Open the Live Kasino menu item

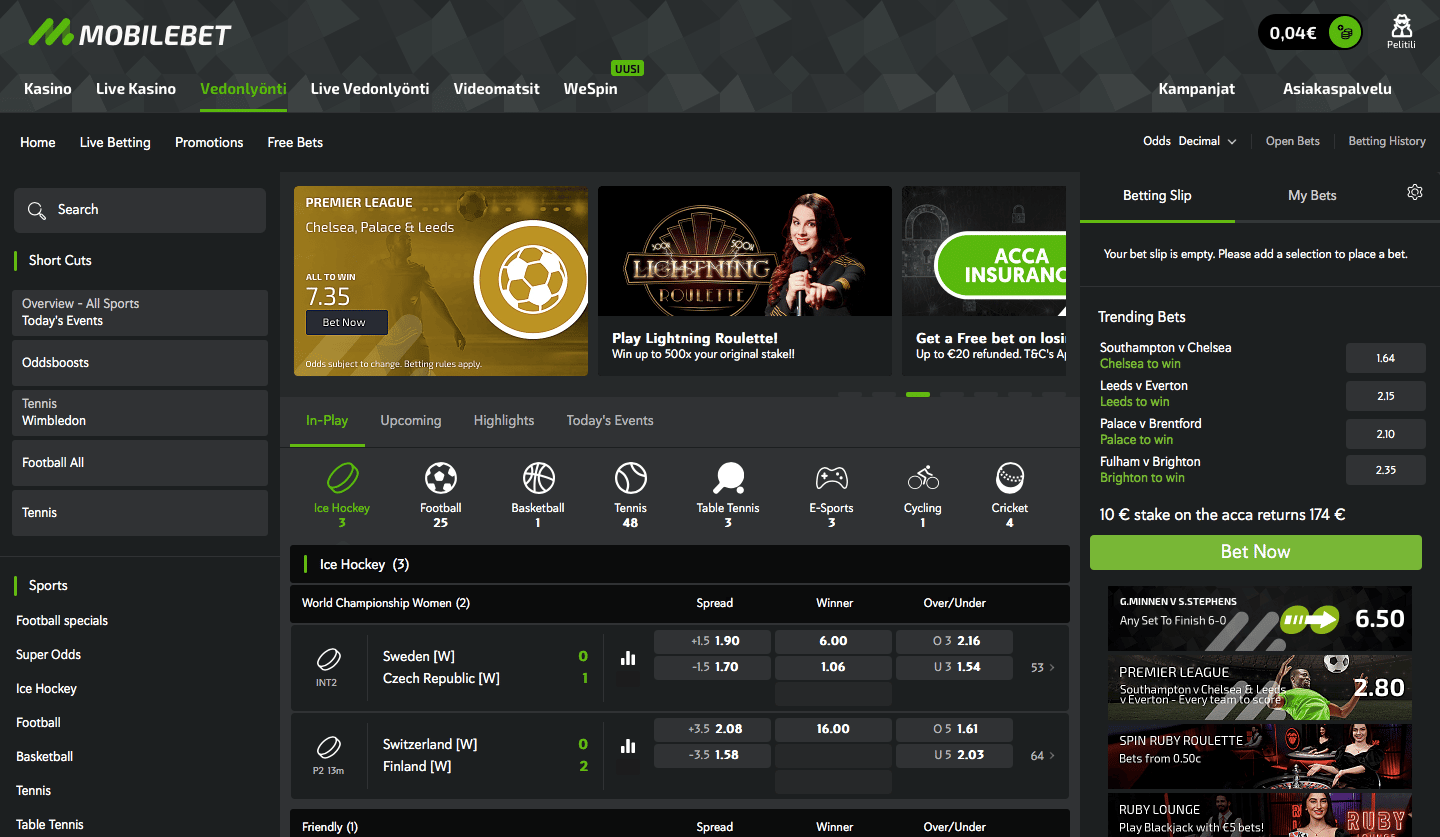(136, 89)
